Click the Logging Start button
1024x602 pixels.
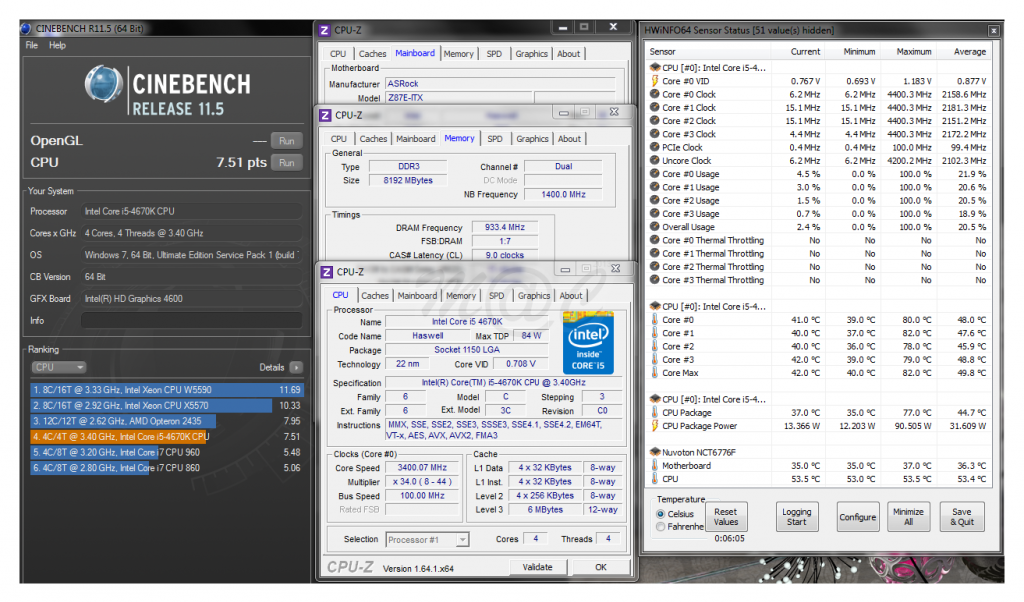point(796,517)
